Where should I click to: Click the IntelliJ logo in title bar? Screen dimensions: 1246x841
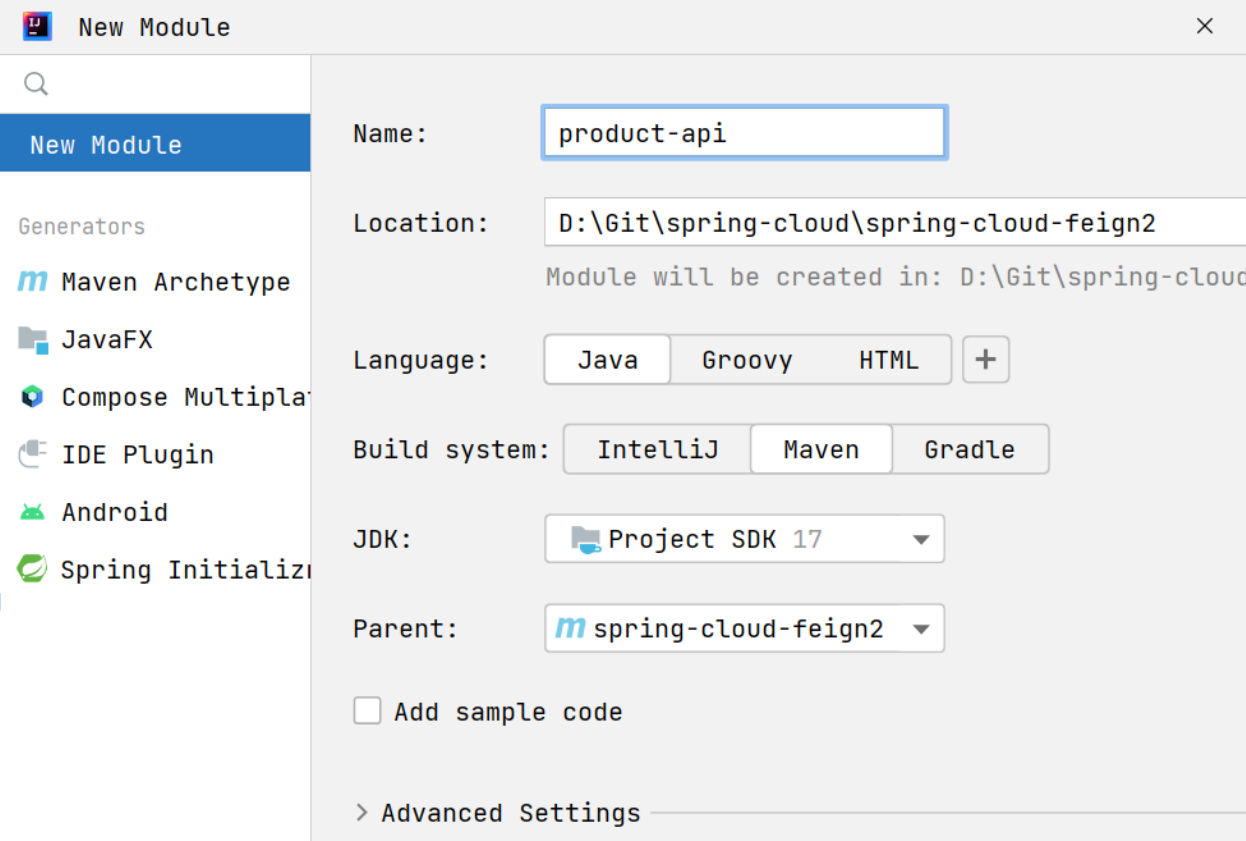[x=36, y=26]
